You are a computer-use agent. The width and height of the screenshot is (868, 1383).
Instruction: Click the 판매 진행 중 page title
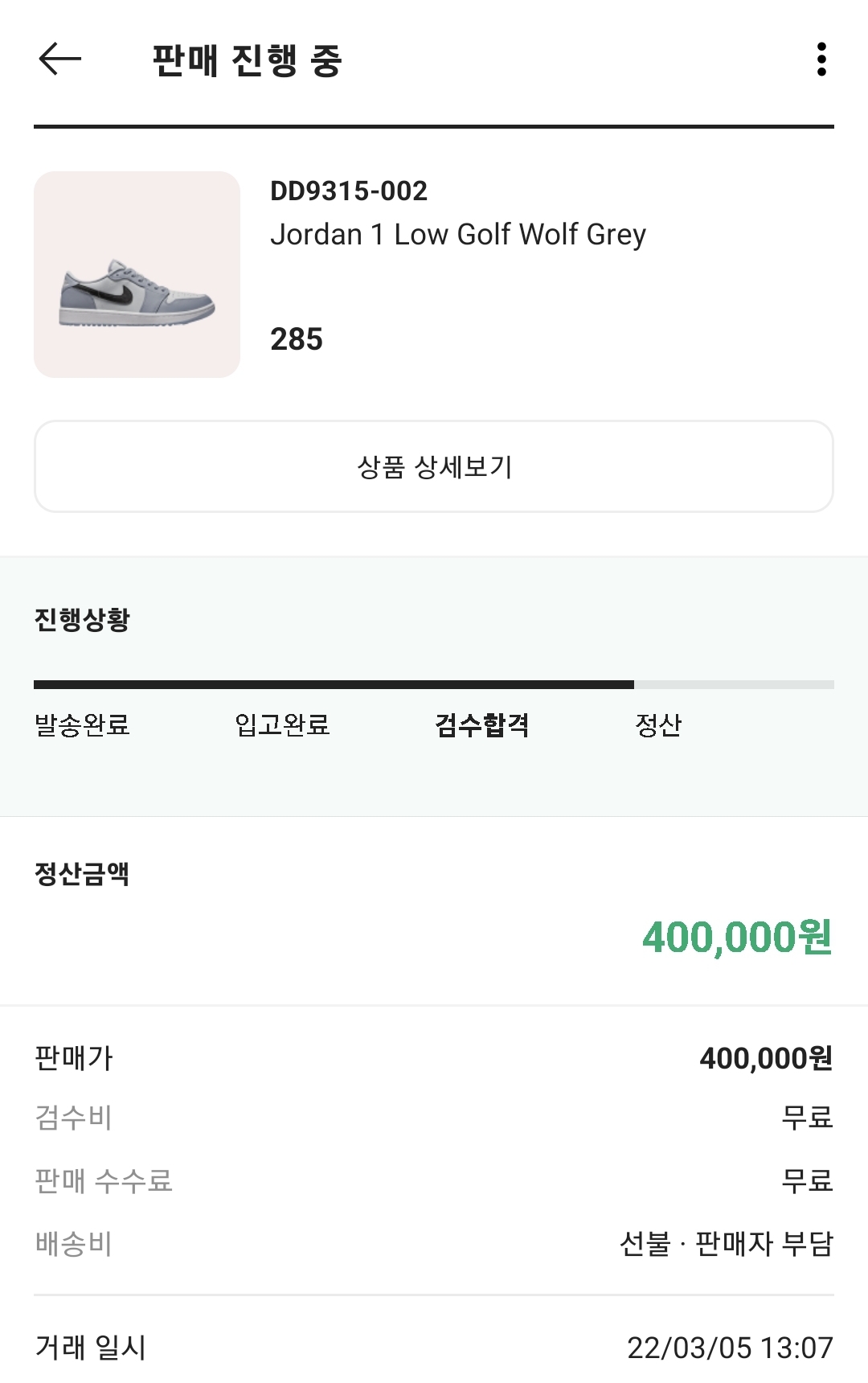point(248,60)
